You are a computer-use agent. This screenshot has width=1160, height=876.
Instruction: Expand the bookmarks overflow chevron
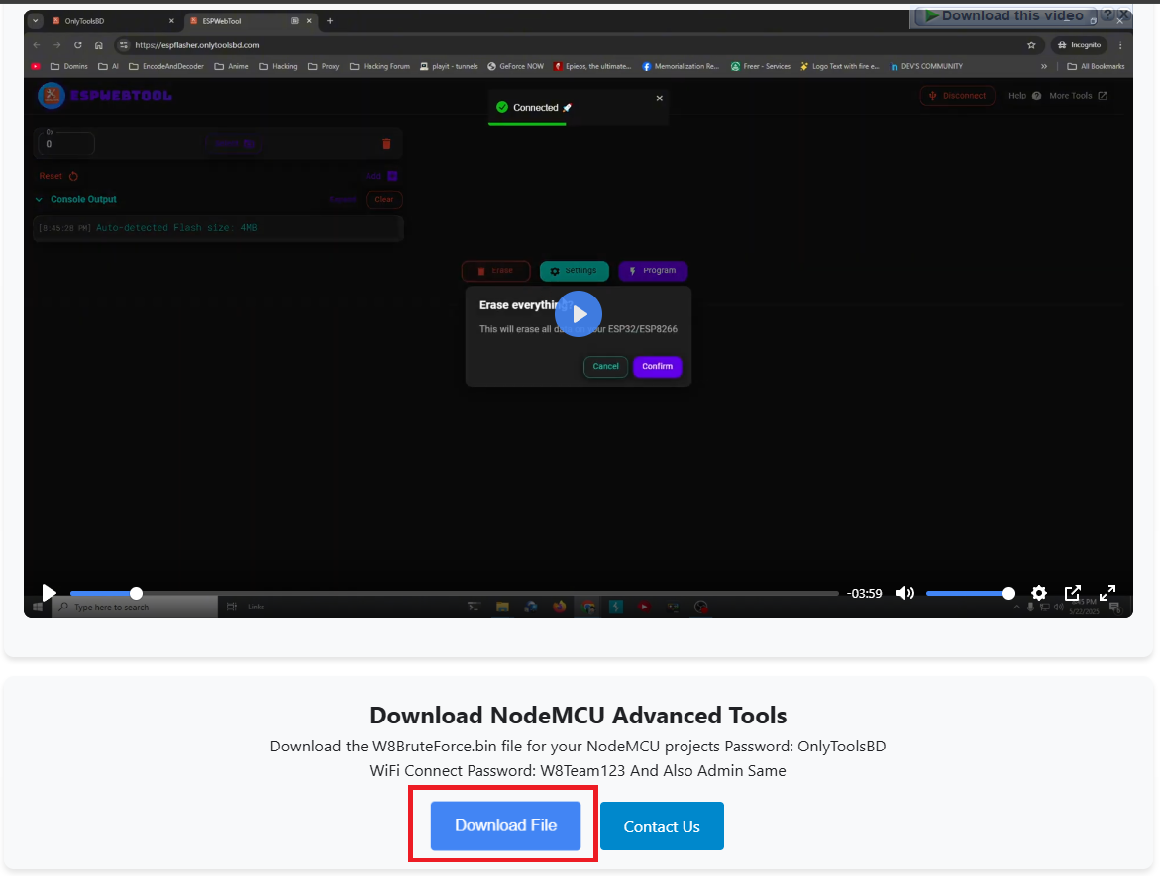tap(1044, 67)
